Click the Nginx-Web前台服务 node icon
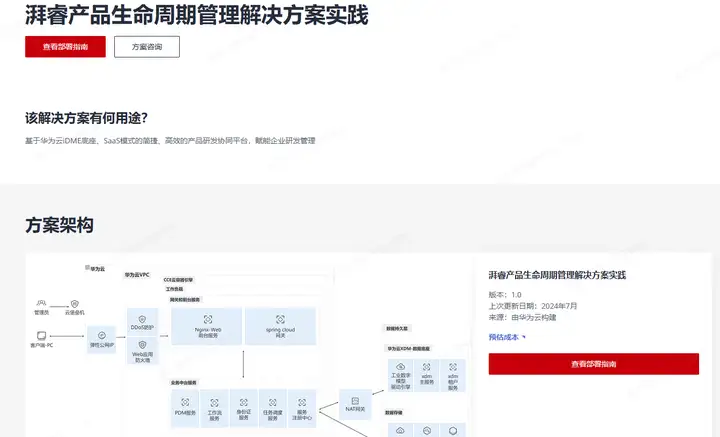 [x=208, y=319]
